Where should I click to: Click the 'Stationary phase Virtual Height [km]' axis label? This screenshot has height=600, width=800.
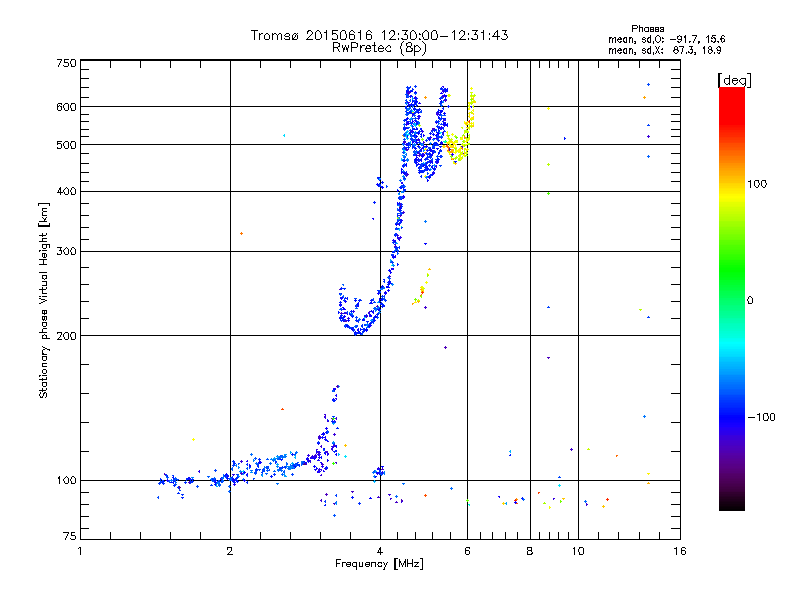coord(44,300)
